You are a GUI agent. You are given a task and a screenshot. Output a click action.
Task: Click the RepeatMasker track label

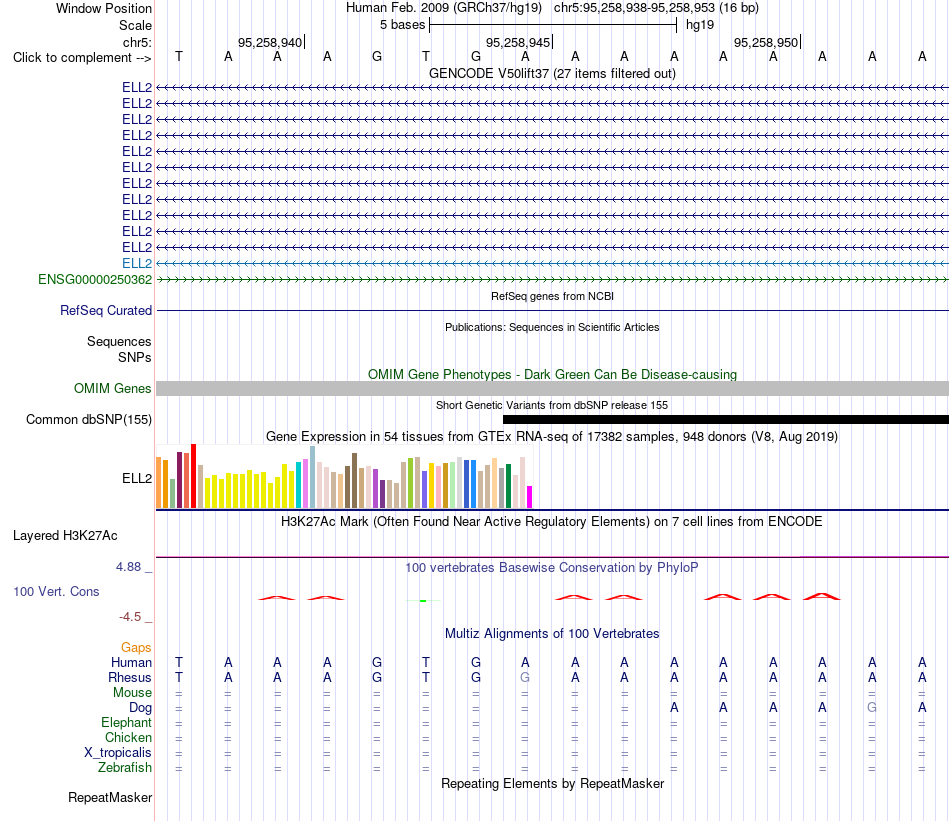(110, 797)
